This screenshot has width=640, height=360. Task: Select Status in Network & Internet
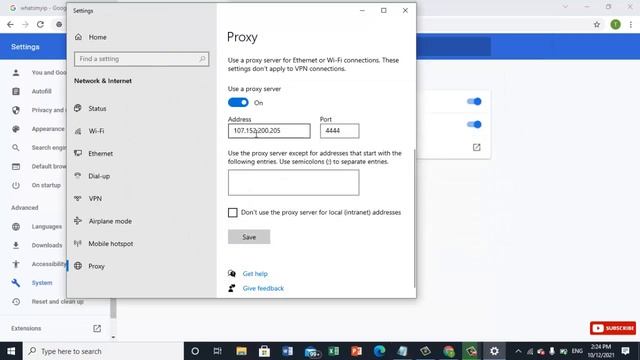[97, 109]
